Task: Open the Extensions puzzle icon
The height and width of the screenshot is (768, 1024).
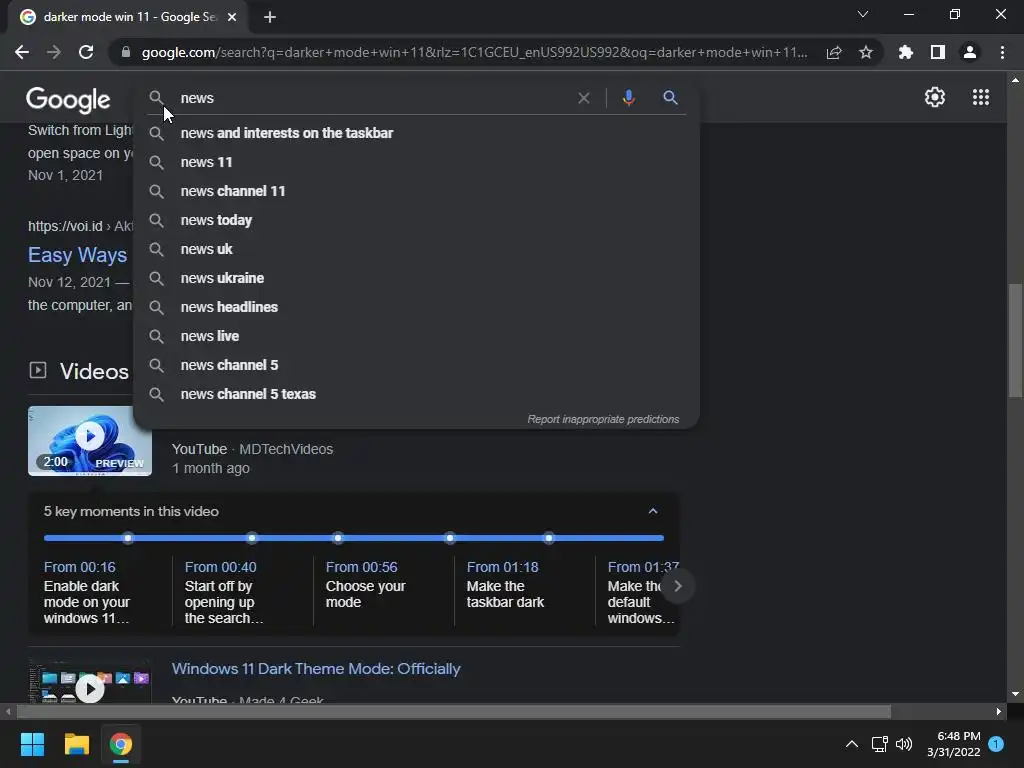Action: (x=905, y=52)
